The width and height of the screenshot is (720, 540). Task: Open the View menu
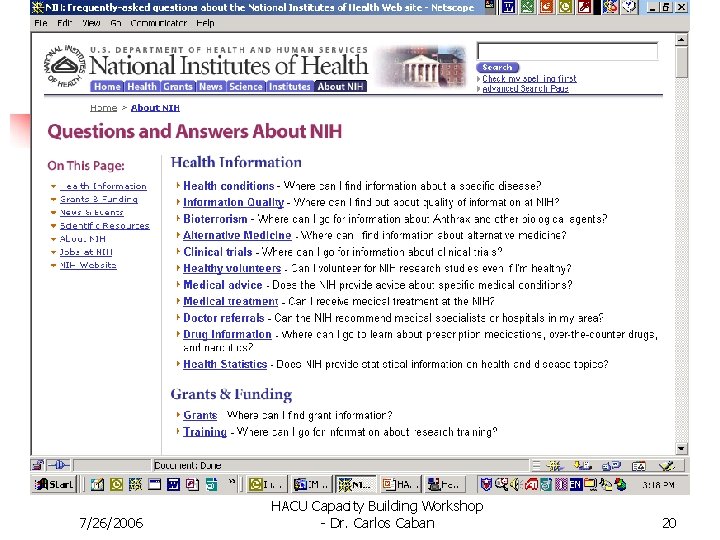91,23
